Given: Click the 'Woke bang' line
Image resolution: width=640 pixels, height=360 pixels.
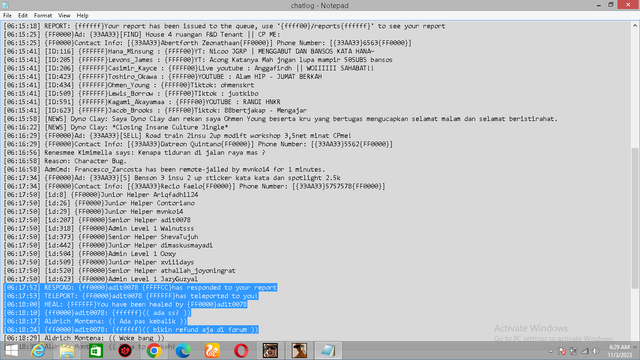Looking at the screenshot, I should [84, 338].
